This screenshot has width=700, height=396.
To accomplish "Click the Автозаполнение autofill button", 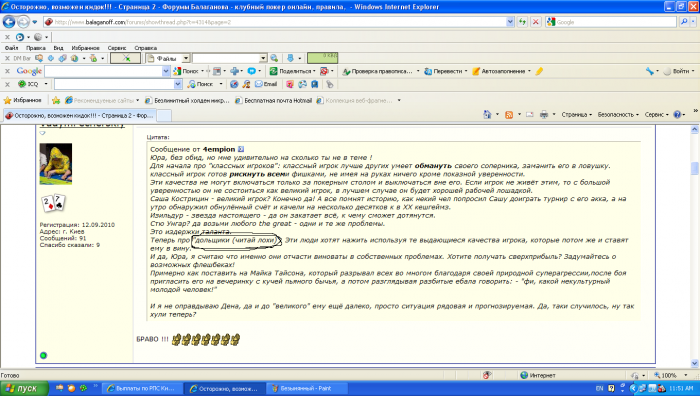I will [x=501, y=71].
